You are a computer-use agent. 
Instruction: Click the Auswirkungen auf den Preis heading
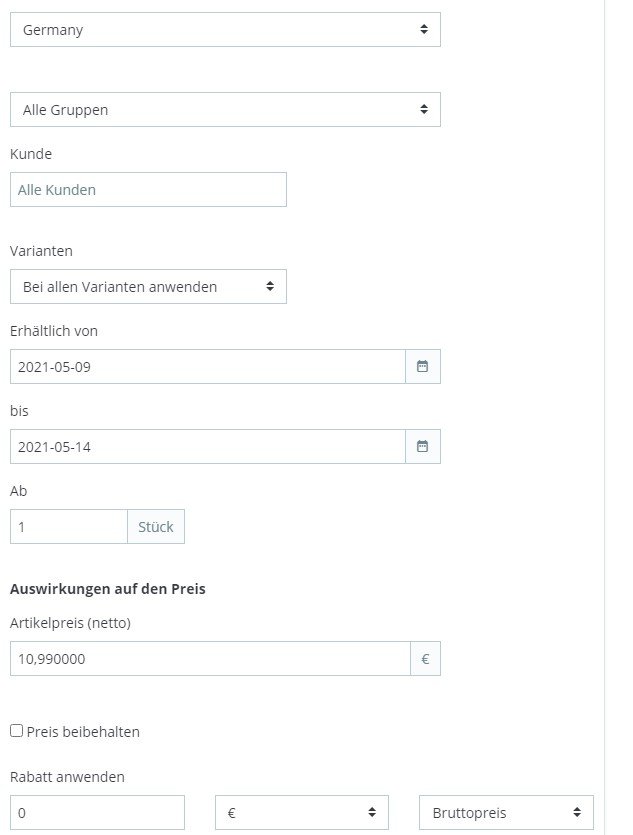108,589
